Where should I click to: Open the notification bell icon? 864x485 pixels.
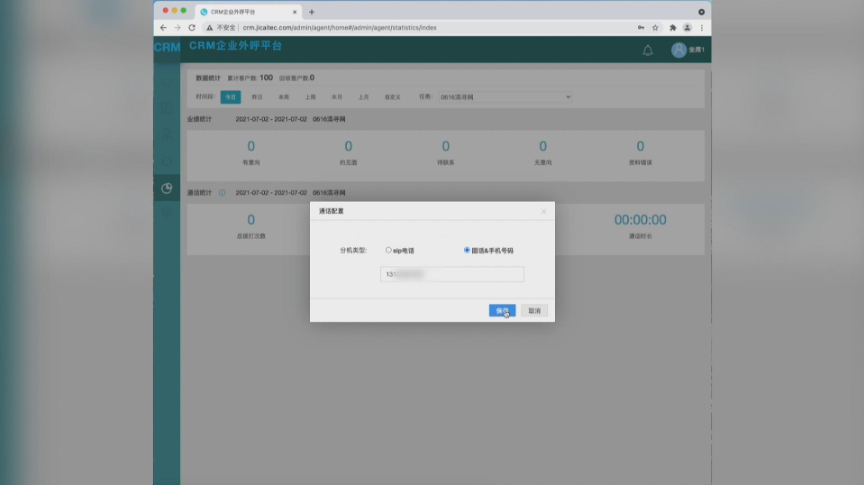pos(648,50)
